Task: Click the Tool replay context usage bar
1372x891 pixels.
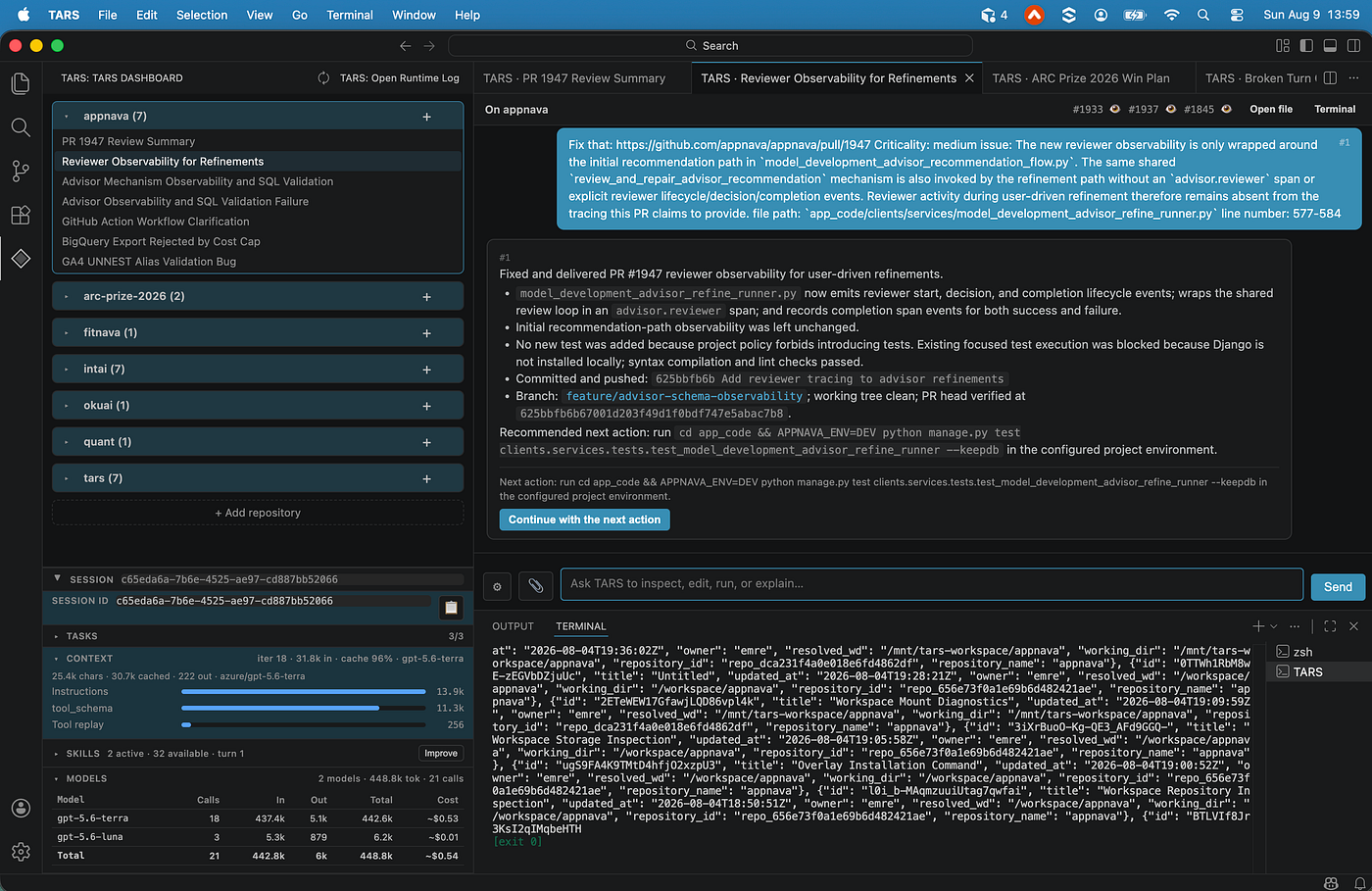Action: pos(304,724)
